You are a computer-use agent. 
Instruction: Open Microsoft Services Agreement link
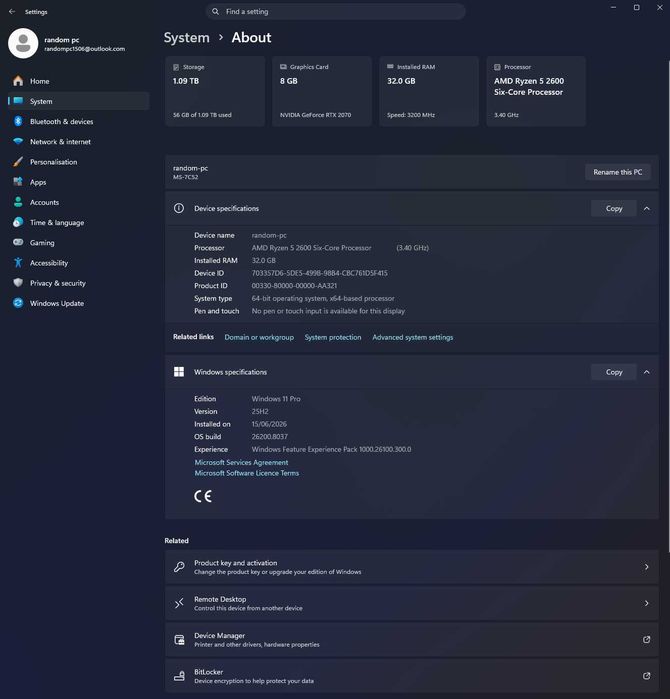coord(241,462)
